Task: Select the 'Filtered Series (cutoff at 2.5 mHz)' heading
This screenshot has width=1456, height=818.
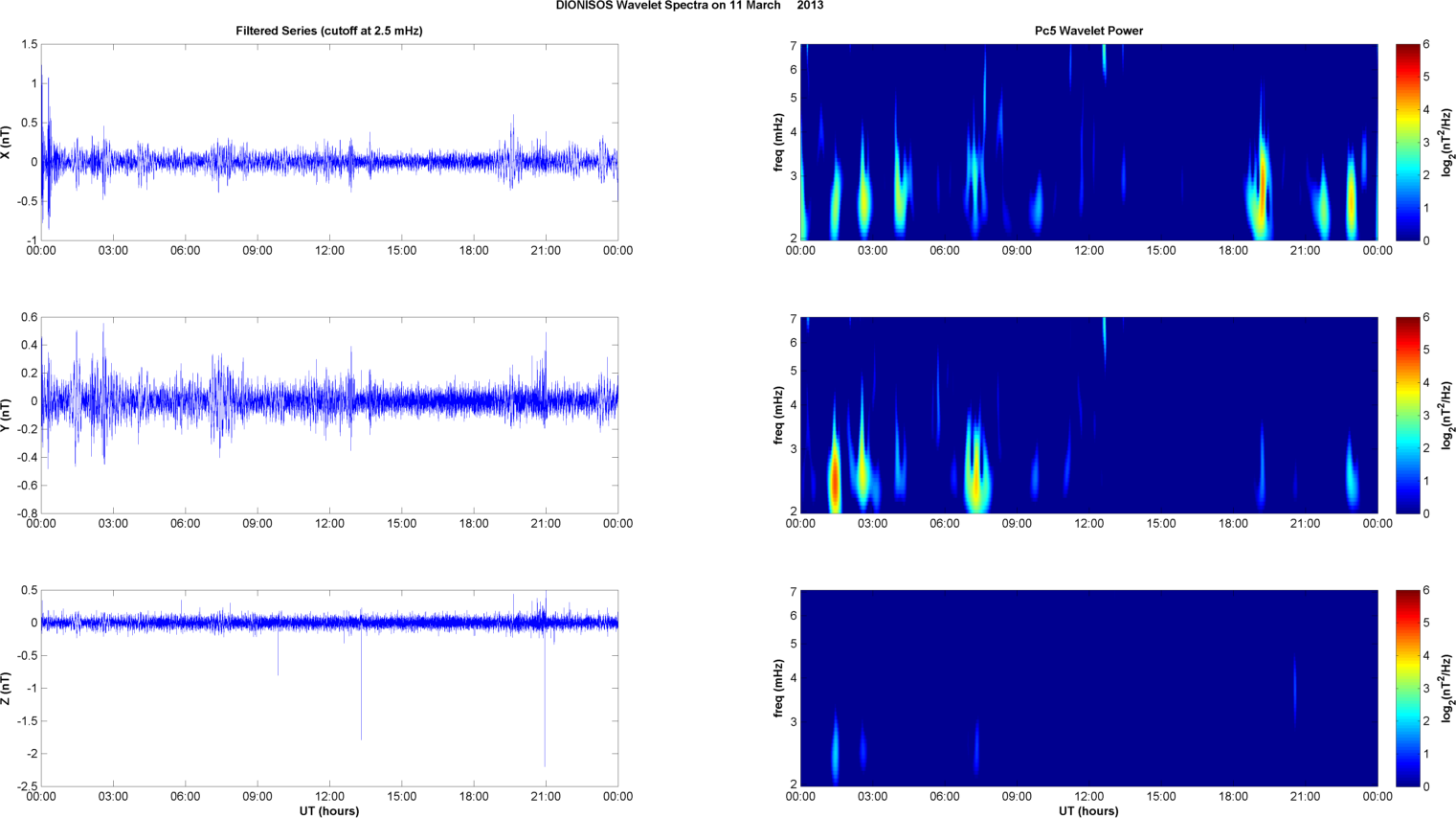Action: tap(329, 31)
